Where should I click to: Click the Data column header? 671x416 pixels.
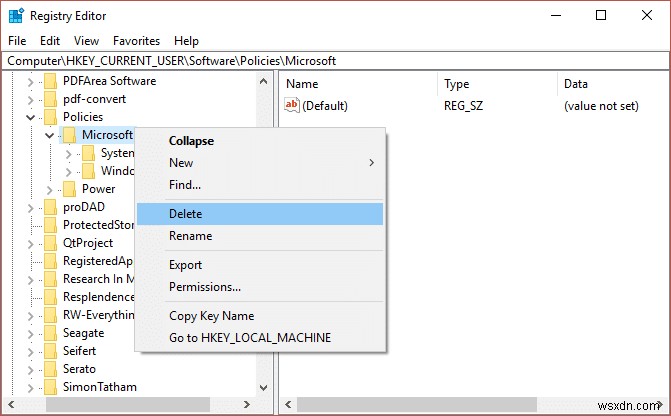[614, 84]
